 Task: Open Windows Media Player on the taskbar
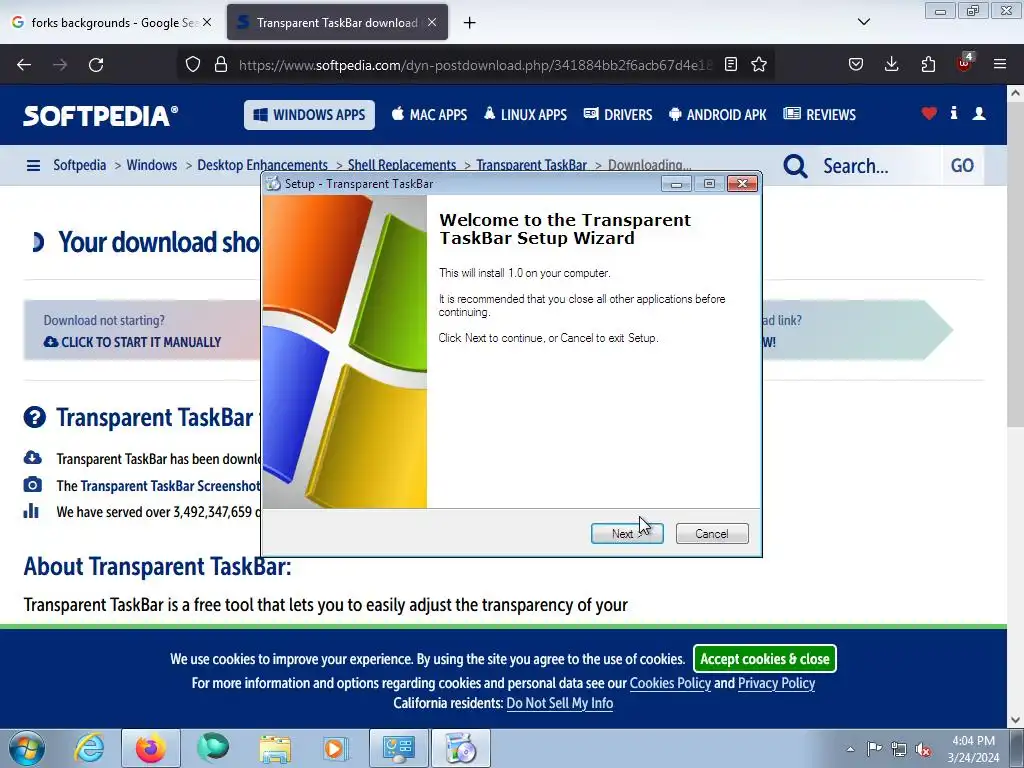[336, 748]
